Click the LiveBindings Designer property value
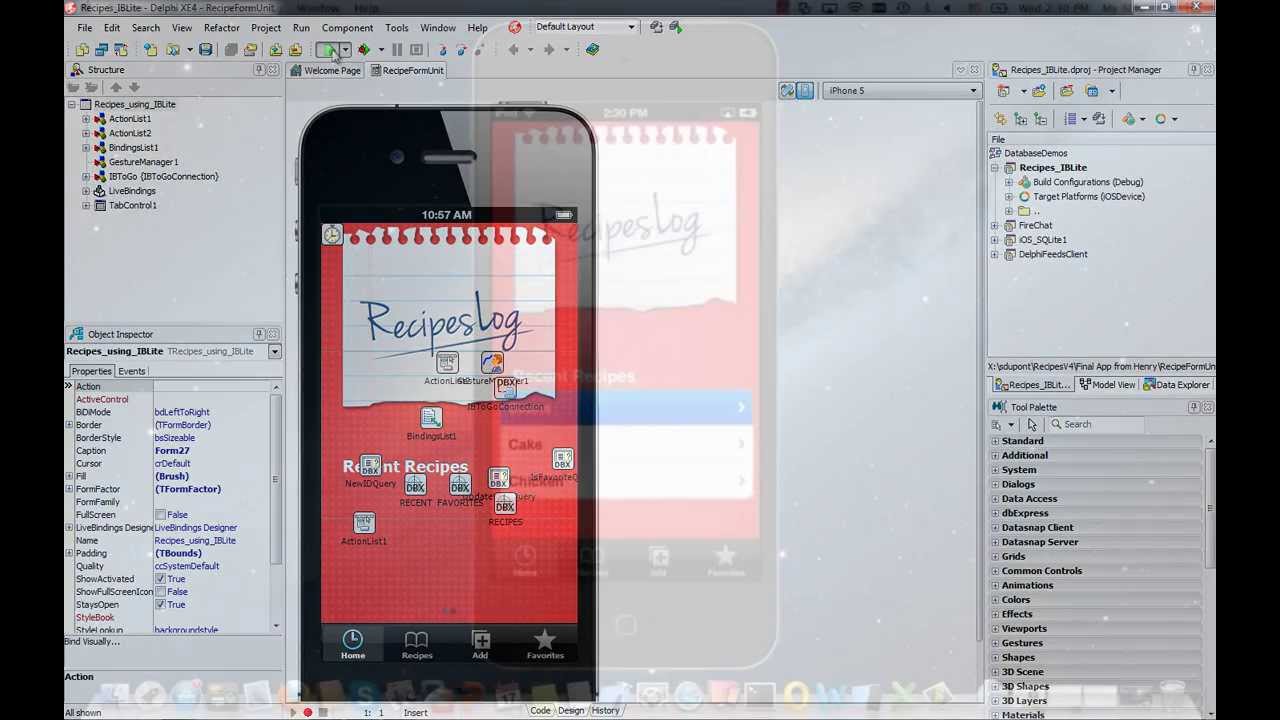This screenshot has width=1280, height=720. tap(196, 528)
